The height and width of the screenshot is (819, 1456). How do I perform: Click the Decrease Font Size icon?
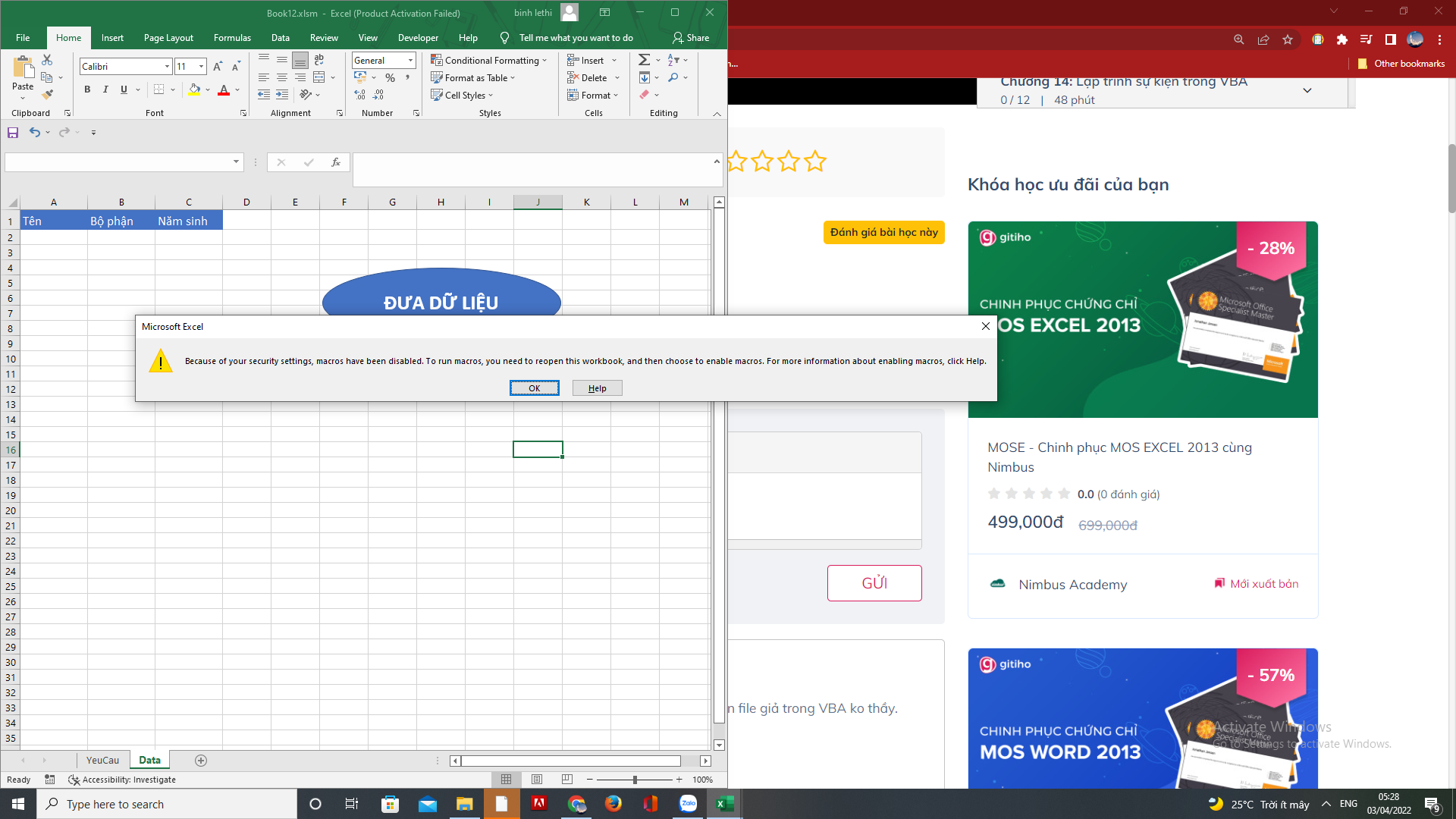point(236,67)
